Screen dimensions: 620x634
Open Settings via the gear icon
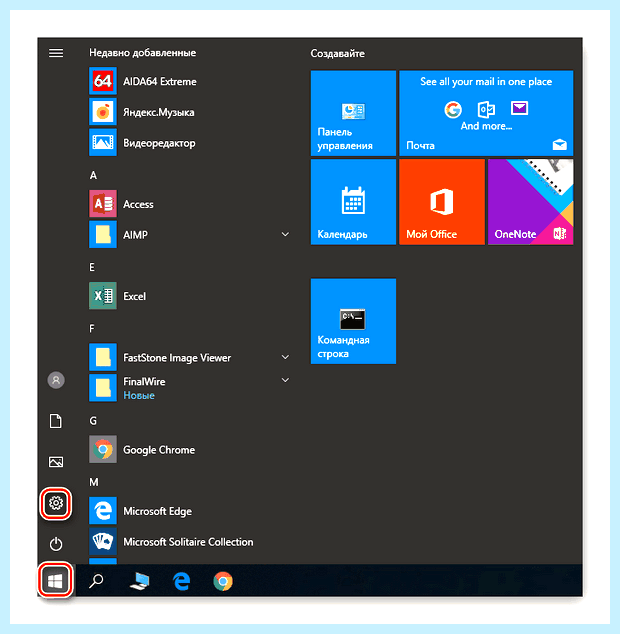click(56, 503)
